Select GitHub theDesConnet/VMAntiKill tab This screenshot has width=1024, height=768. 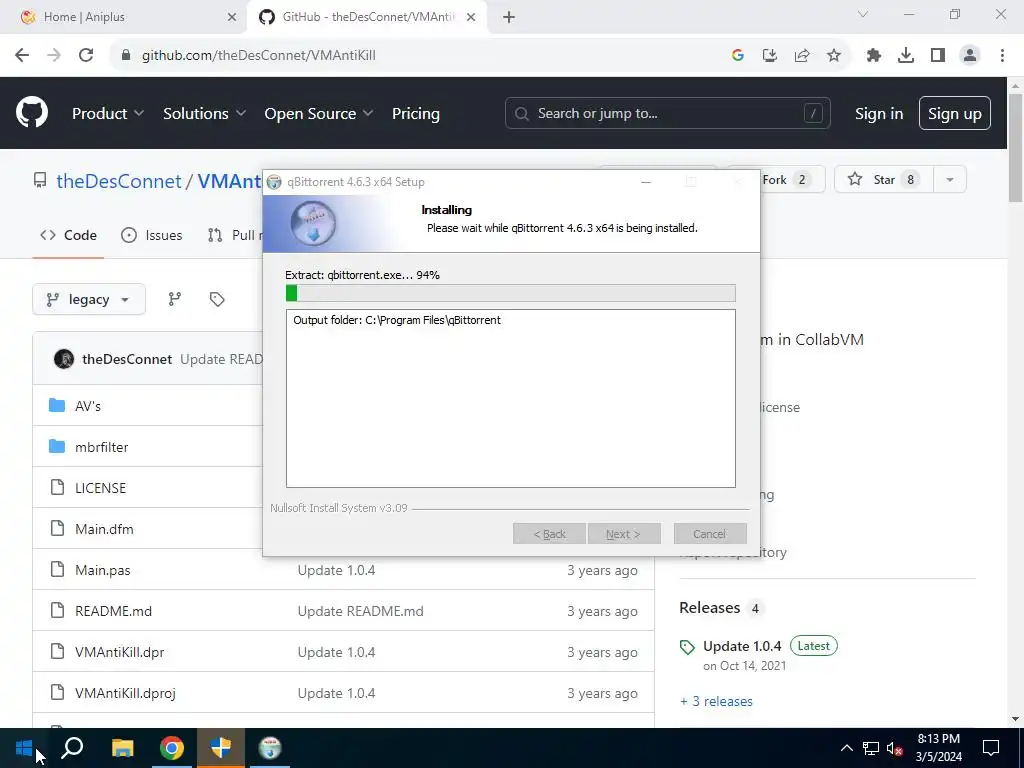click(x=369, y=17)
